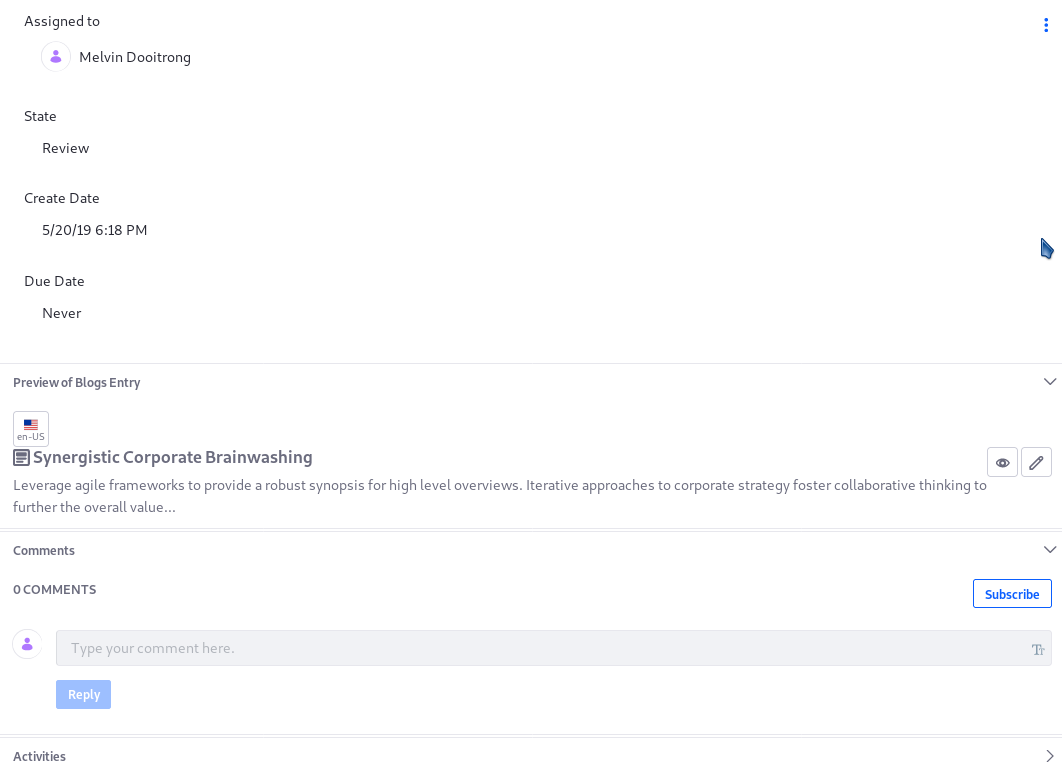The width and height of the screenshot is (1062, 775).
Task: Open the Synergistic Corporate Brainwashing title
Action: pos(173,458)
